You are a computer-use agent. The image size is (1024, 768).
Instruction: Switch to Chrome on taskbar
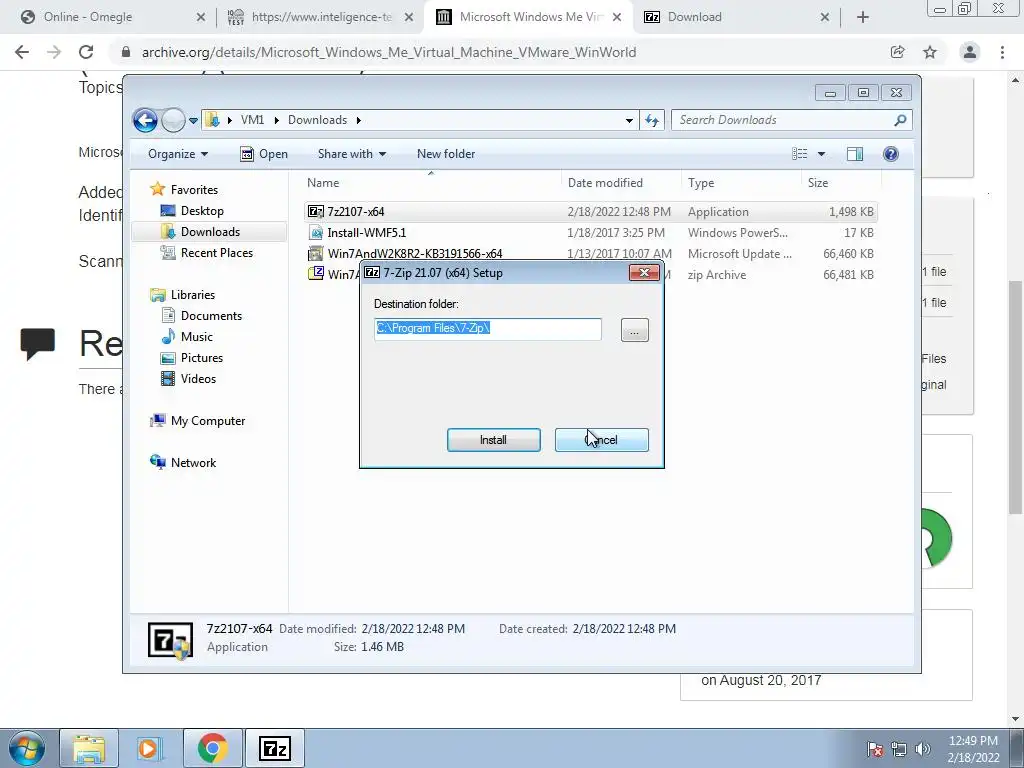[x=212, y=749]
